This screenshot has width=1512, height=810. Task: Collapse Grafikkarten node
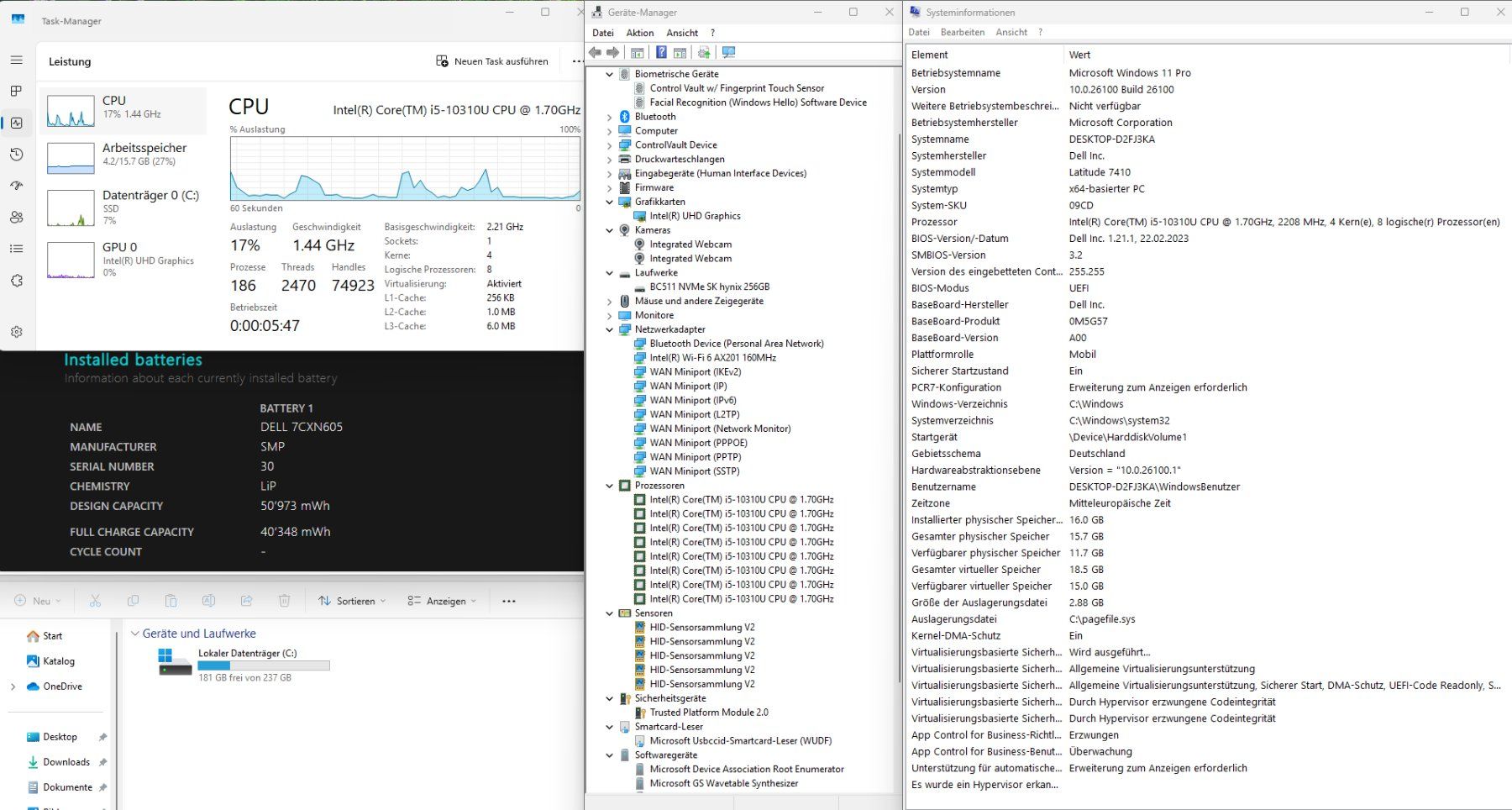610,202
